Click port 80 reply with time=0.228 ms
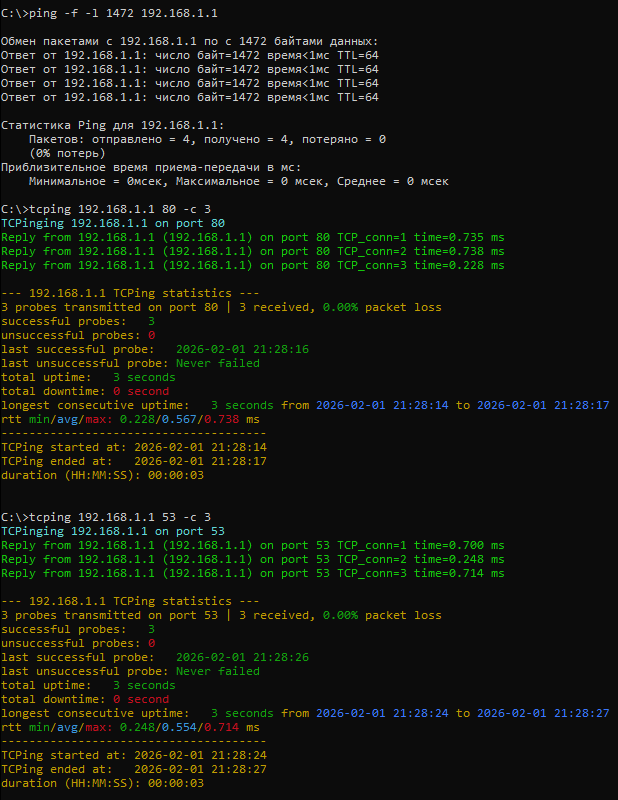 (x=252, y=265)
